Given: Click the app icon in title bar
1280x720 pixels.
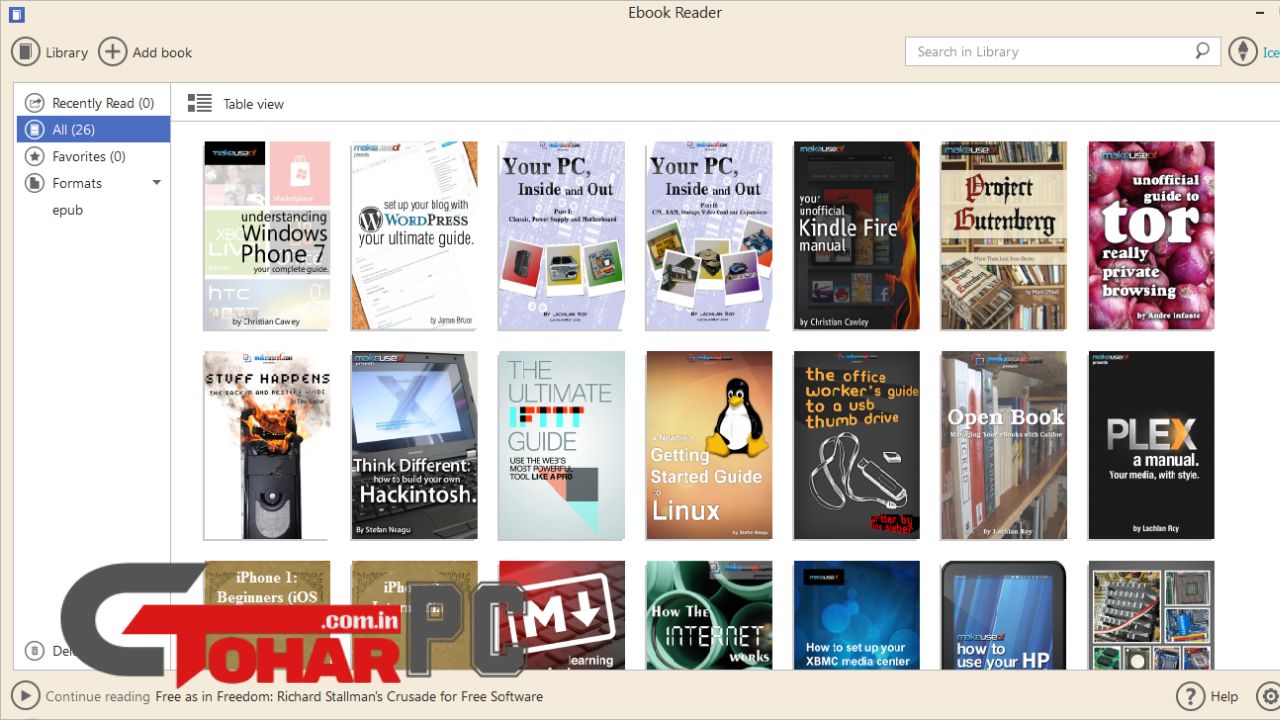Looking at the screenshot, I should tap(15, 14).
